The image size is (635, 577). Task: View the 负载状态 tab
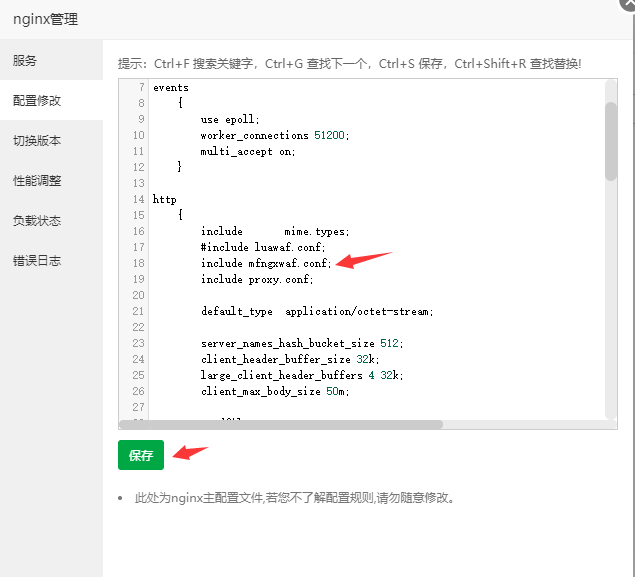(37, 221)
